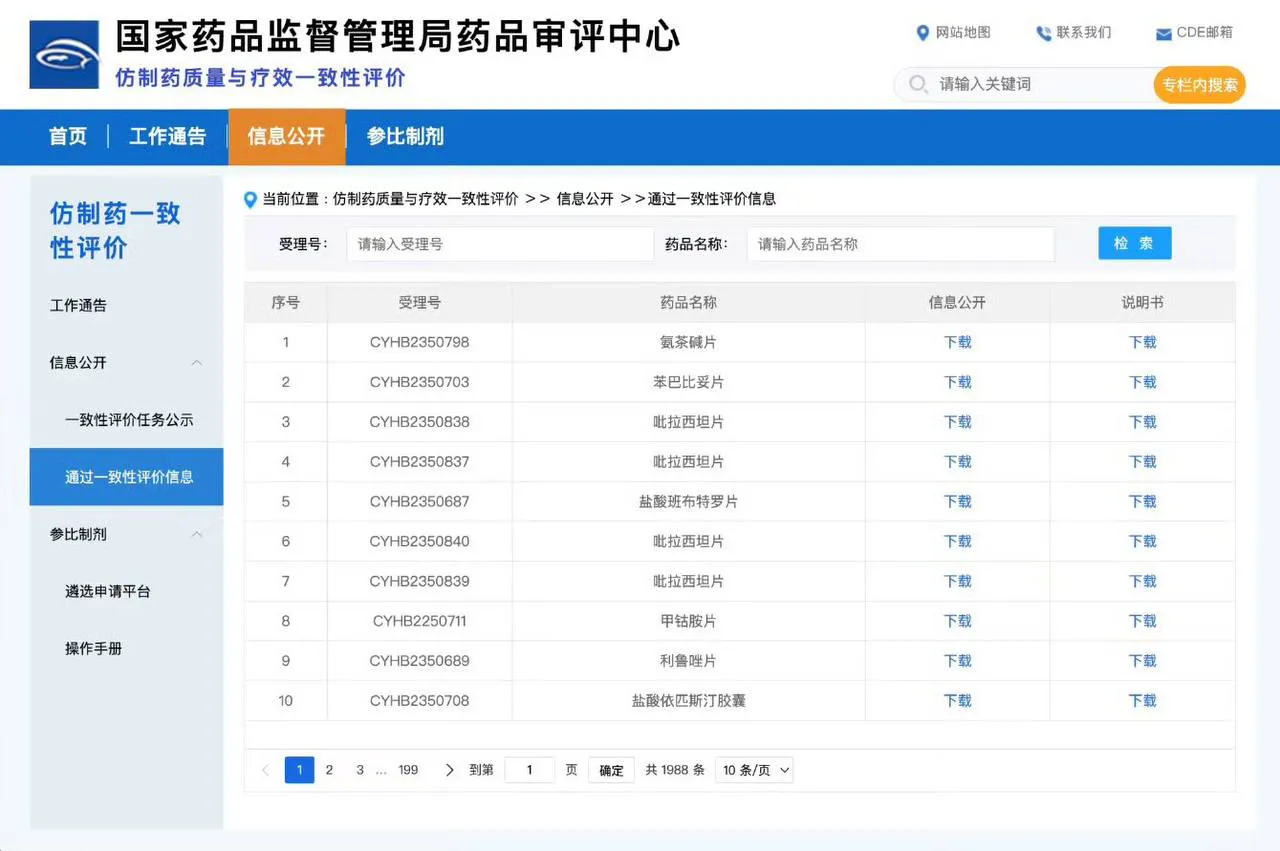This screenshot has width=1280, height=851.
Task: Focus the 药品名称 input field
Action: pos(900,244)
